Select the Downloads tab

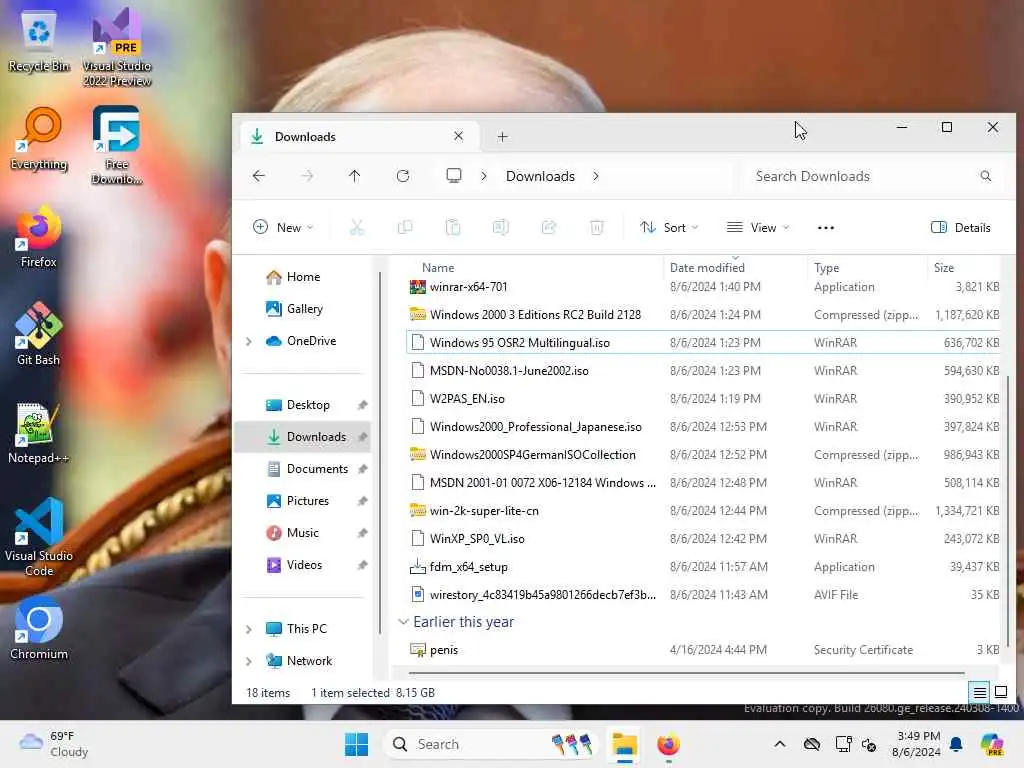point(358,136)
